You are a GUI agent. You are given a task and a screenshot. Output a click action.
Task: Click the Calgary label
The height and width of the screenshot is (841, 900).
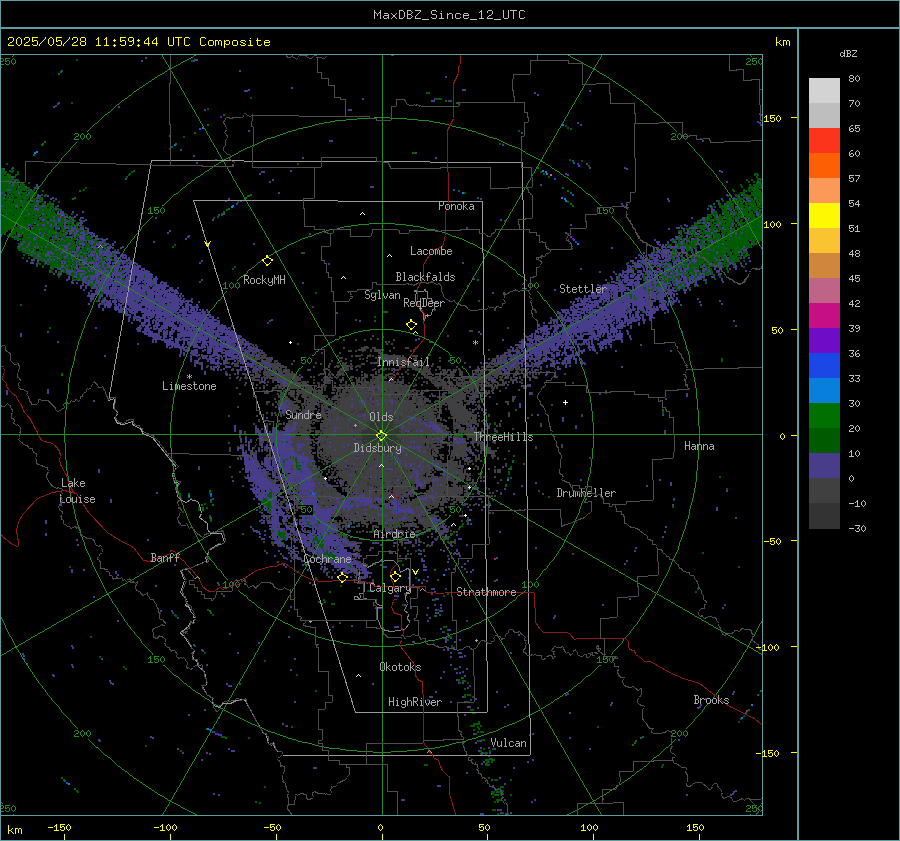[x=390, y=588]
